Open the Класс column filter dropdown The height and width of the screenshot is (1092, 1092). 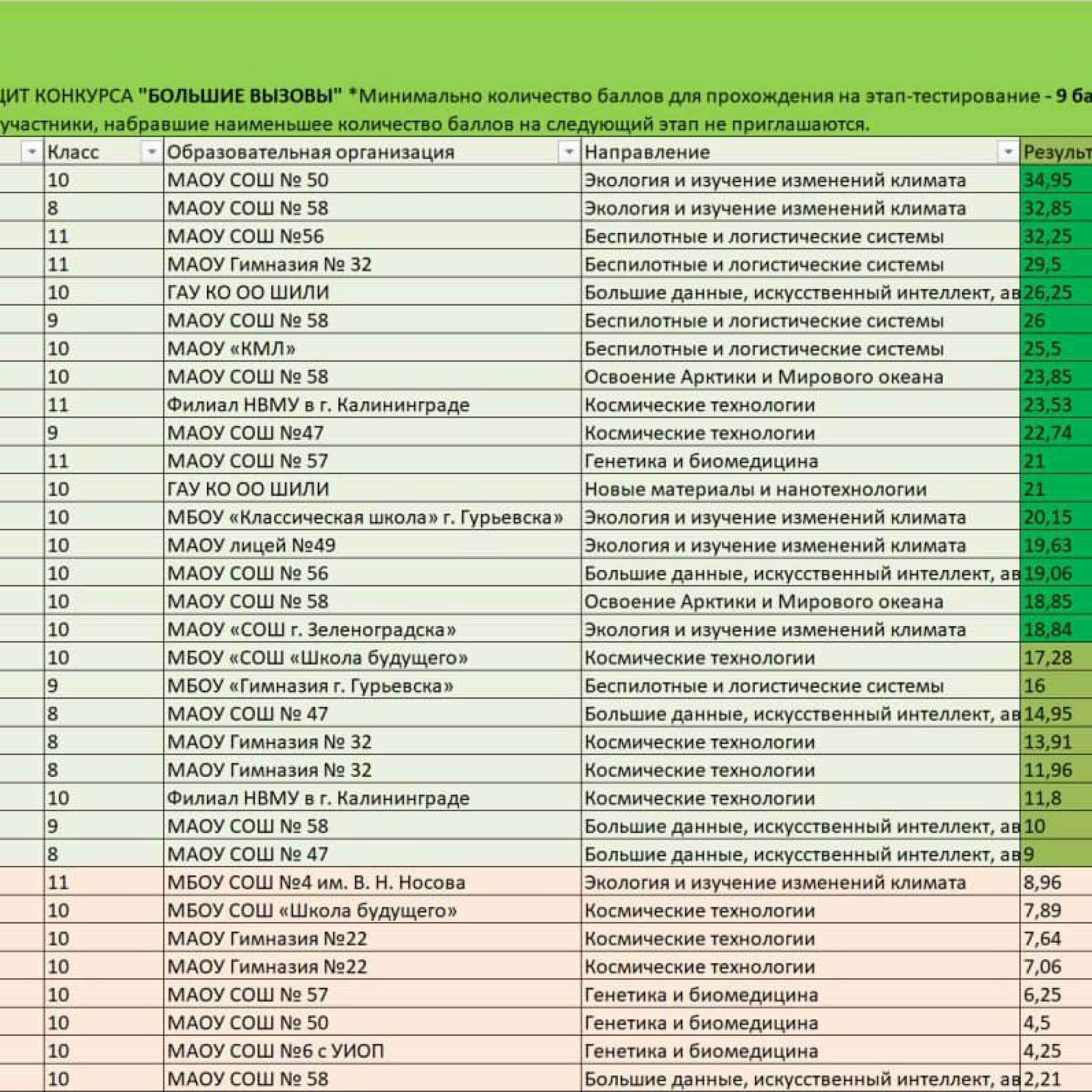pos(151,151)
